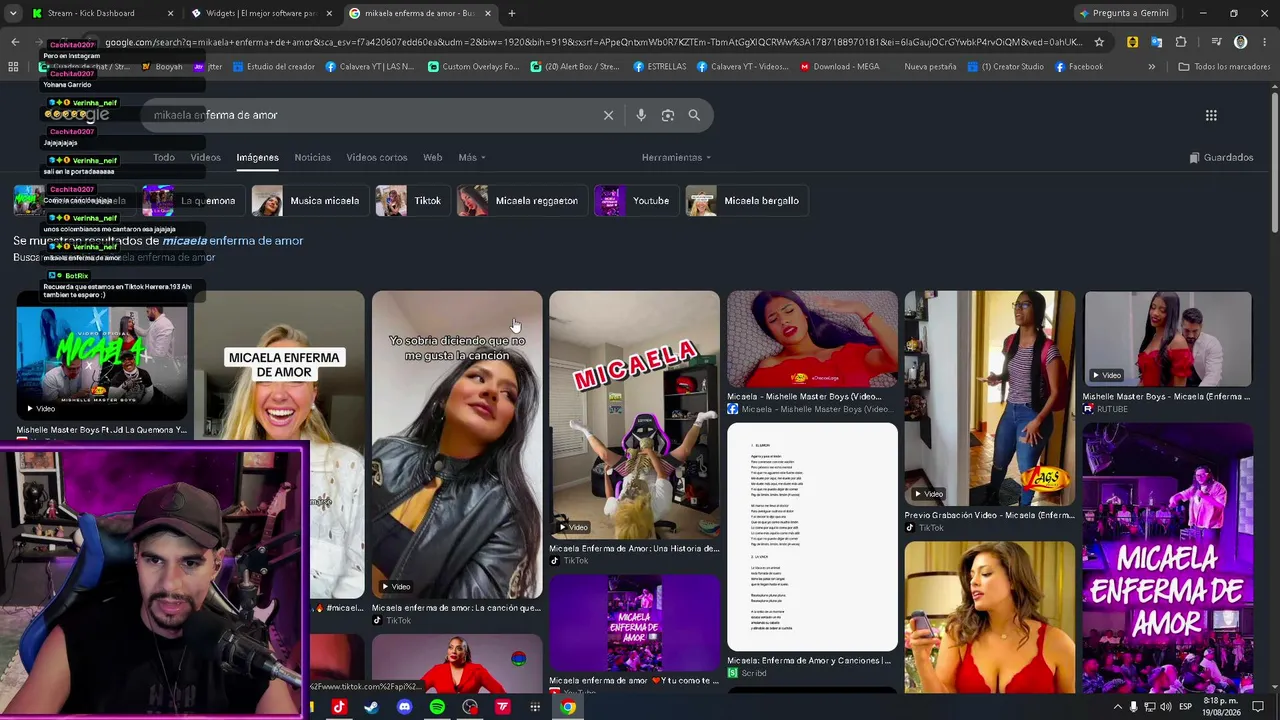
Task: Open Spotify from the taskbar
Action: (437, 707)
